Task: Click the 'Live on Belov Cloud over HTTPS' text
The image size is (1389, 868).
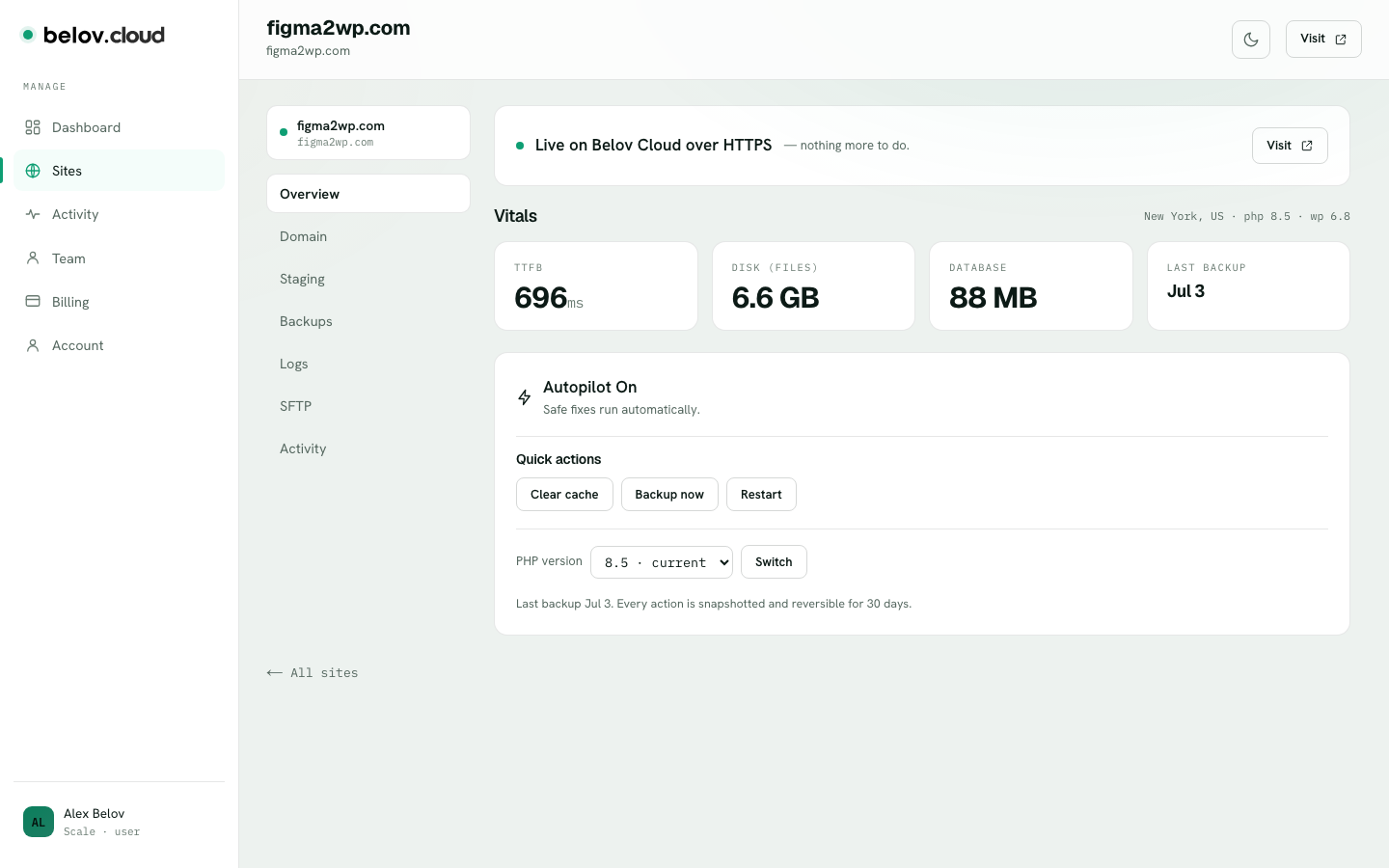Action: (x=654, y=146)
